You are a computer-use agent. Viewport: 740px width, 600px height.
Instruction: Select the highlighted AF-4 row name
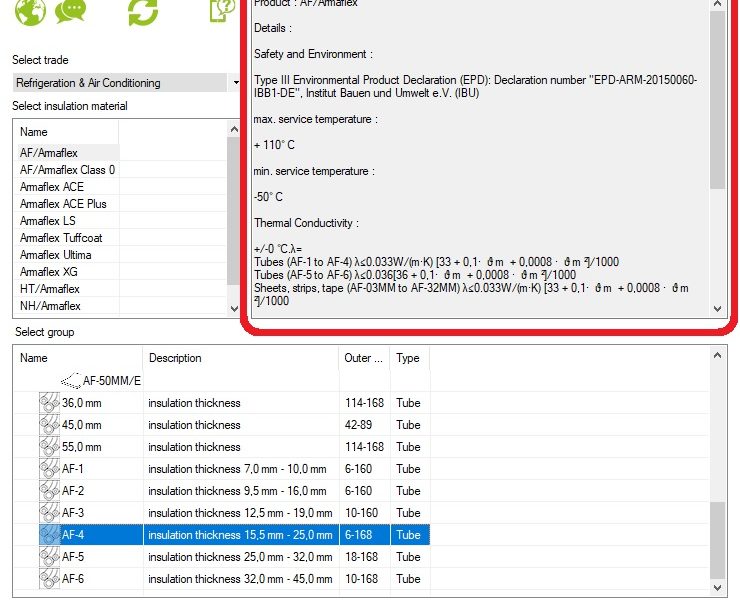[73, 534]
